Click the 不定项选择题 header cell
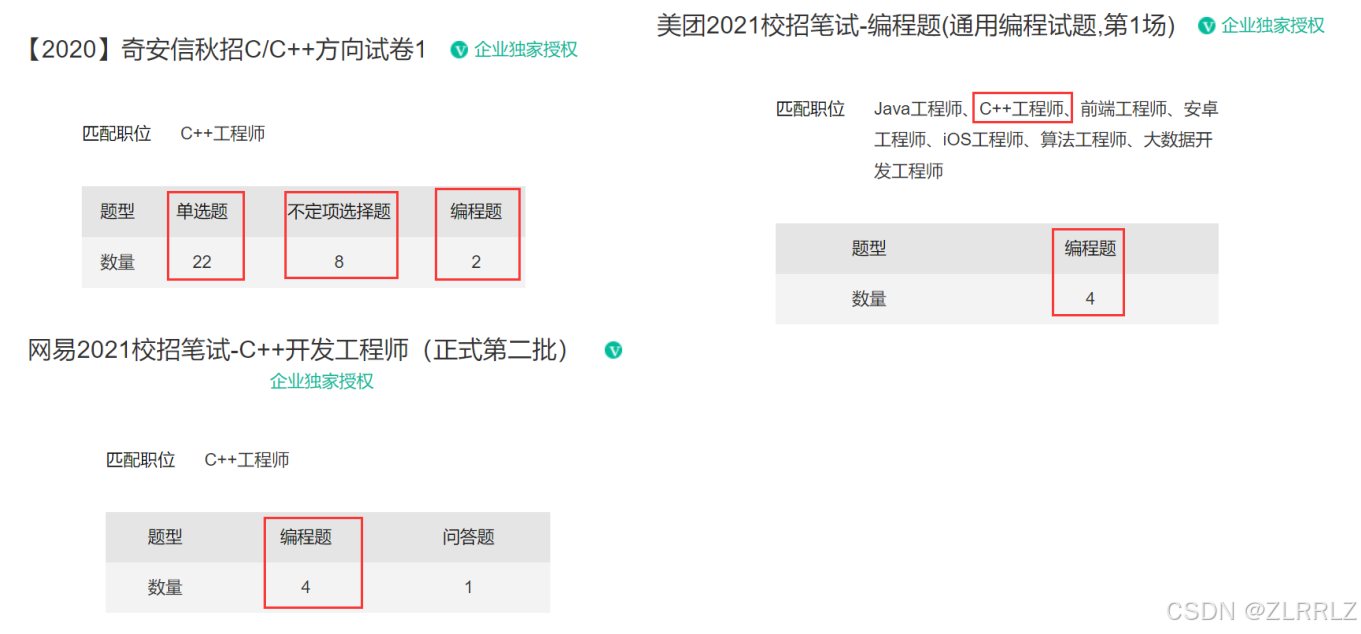1361x634 pixels. (339, 211)
